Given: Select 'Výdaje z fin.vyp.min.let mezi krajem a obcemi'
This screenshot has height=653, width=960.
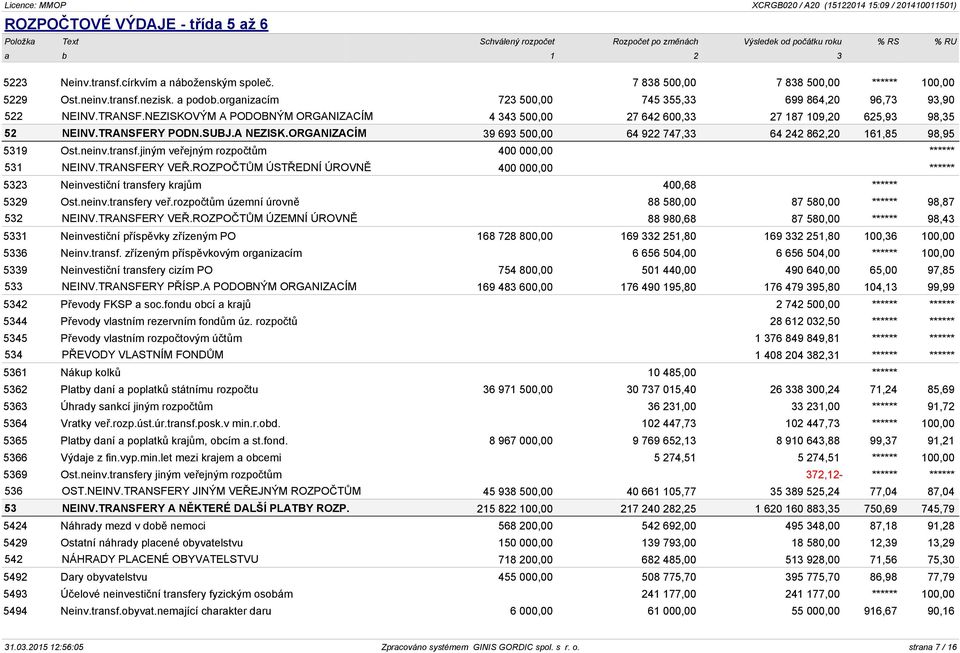Looking at the screenshot, I should click(171, 458).
